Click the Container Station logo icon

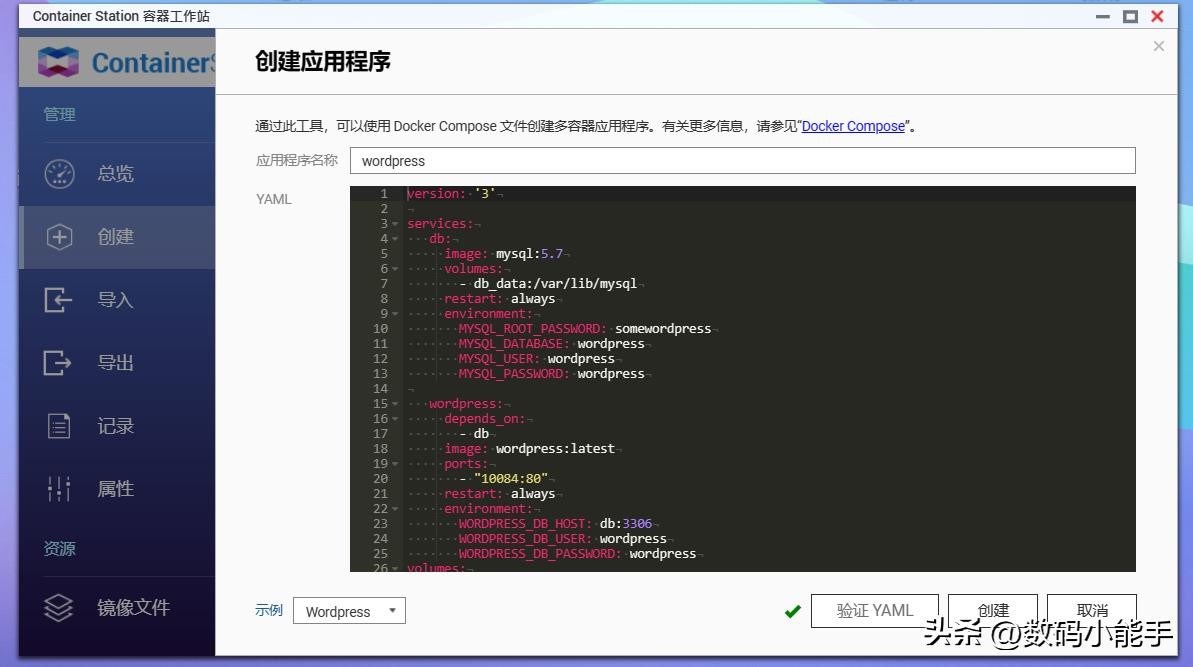point(58,62)
